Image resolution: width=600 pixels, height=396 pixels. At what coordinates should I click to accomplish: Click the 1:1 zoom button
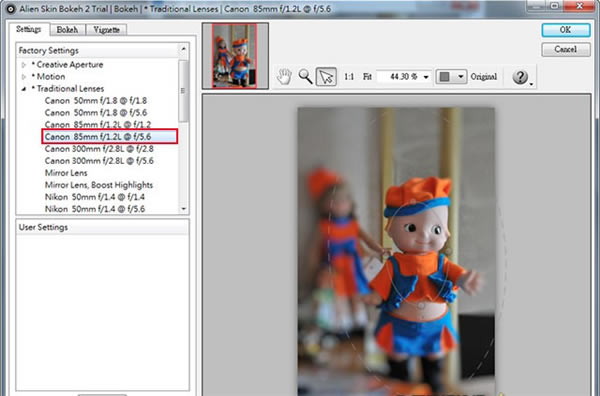point(349,77)
